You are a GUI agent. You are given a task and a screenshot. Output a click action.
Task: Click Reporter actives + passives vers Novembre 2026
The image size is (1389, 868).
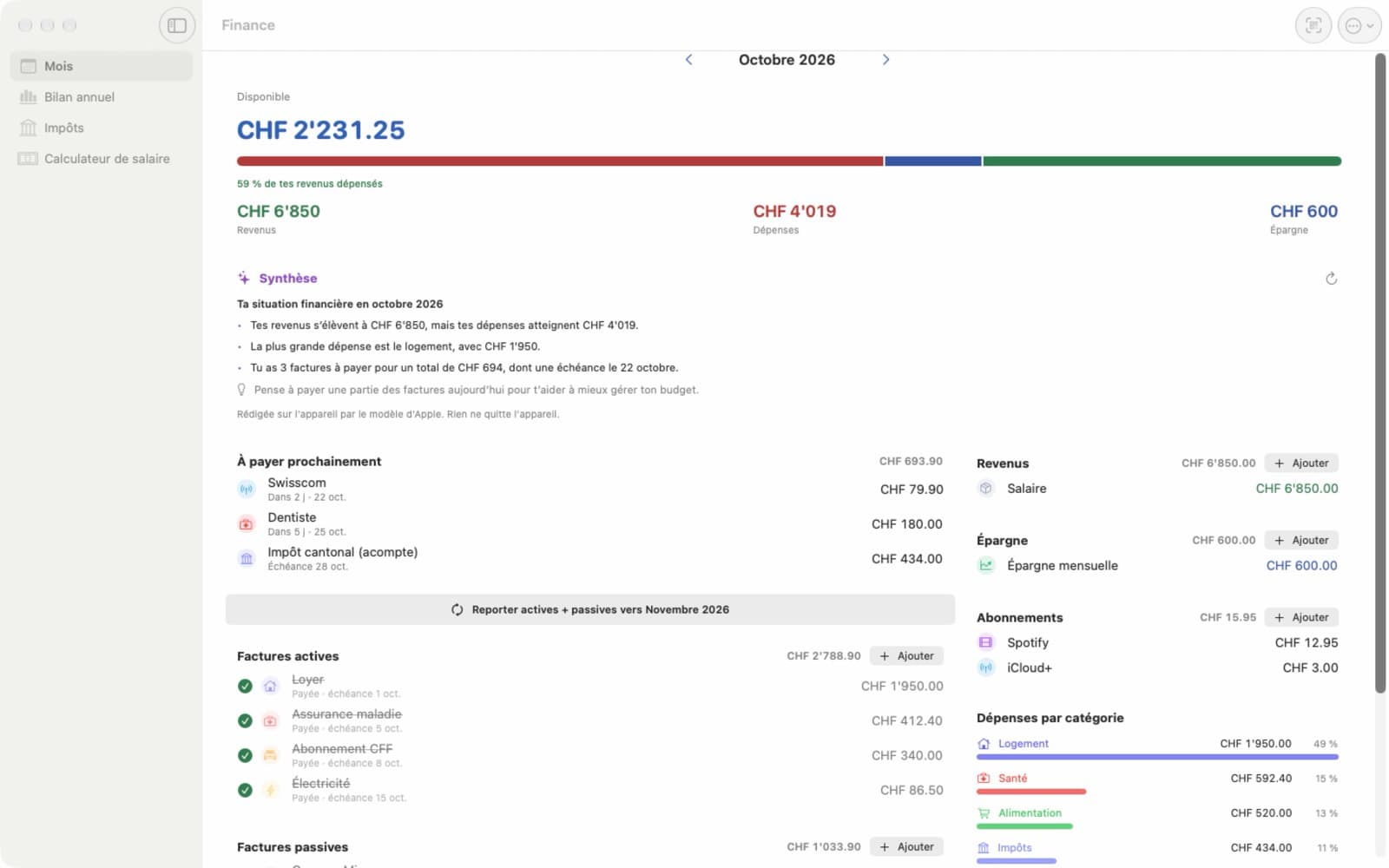[590, 609]
